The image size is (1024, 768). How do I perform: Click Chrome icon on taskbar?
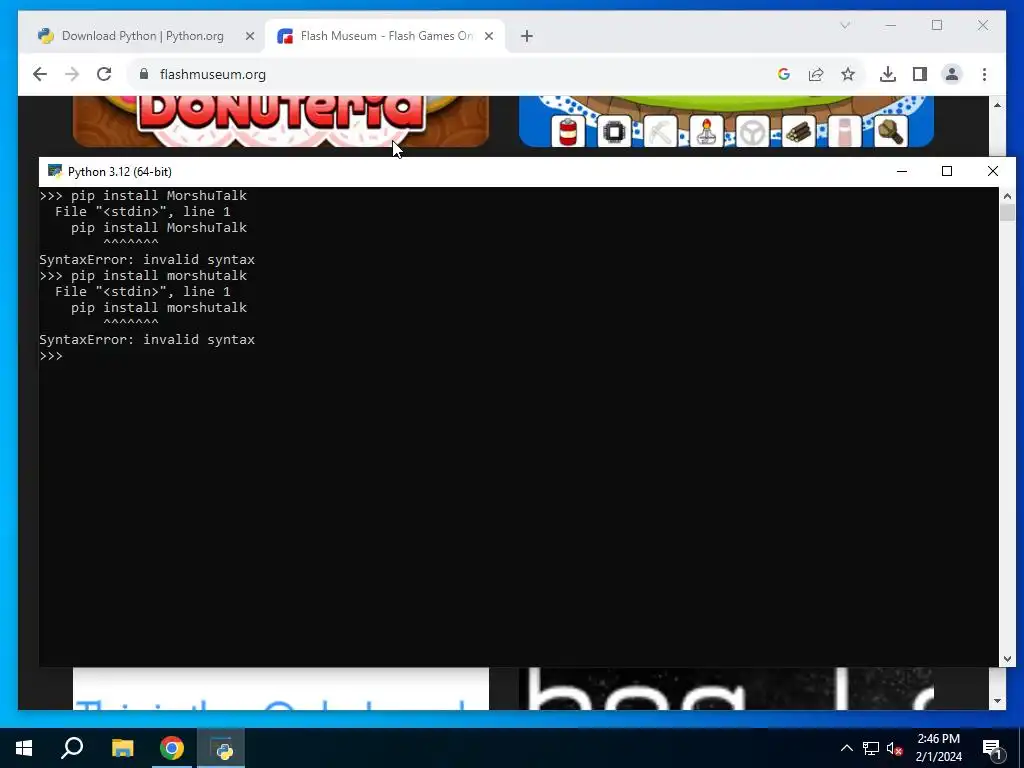(x=172, y=748)
